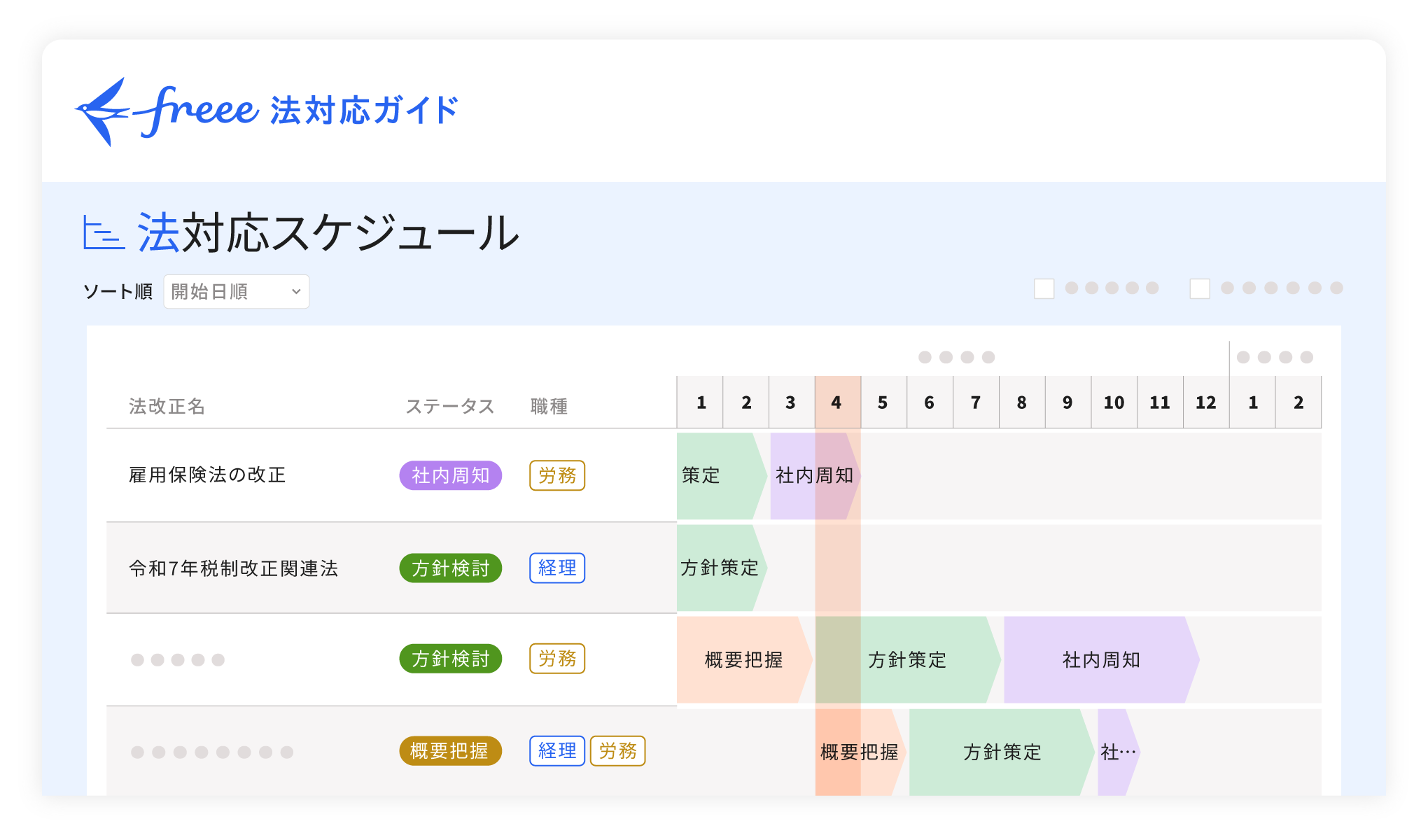The image size is (1428, 840).
Task: Tick the first filter checkbox
Action: pyautogui.click(x=1044, y=288)
